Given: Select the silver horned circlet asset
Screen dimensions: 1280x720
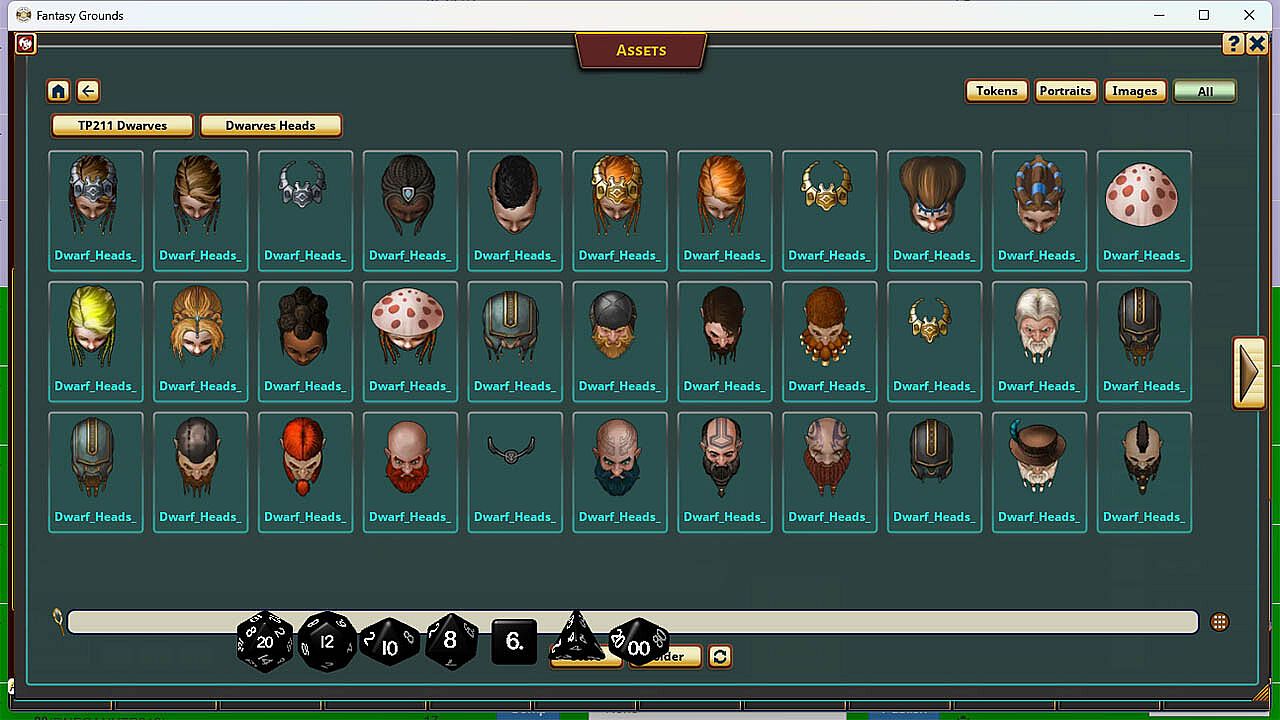Looking at the screenshot, I should pos(306,211).
